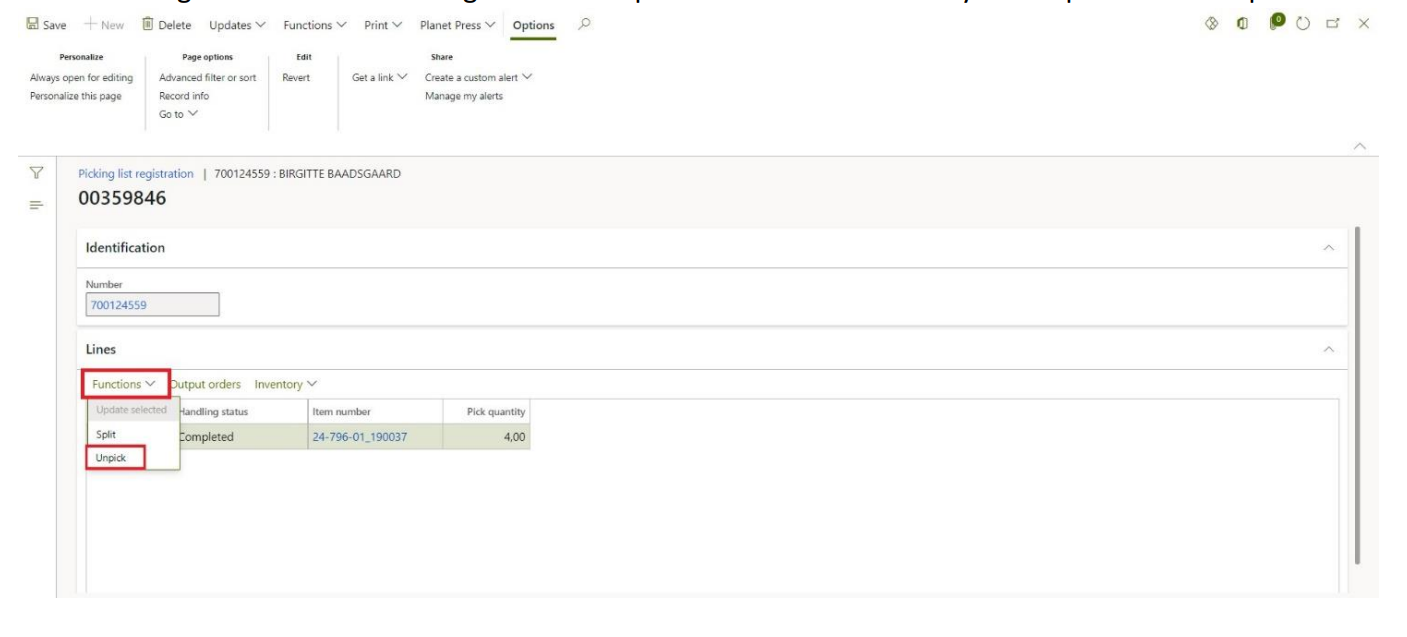Collapse the Identification section

pyautogui.click(x=1328, y=248)
